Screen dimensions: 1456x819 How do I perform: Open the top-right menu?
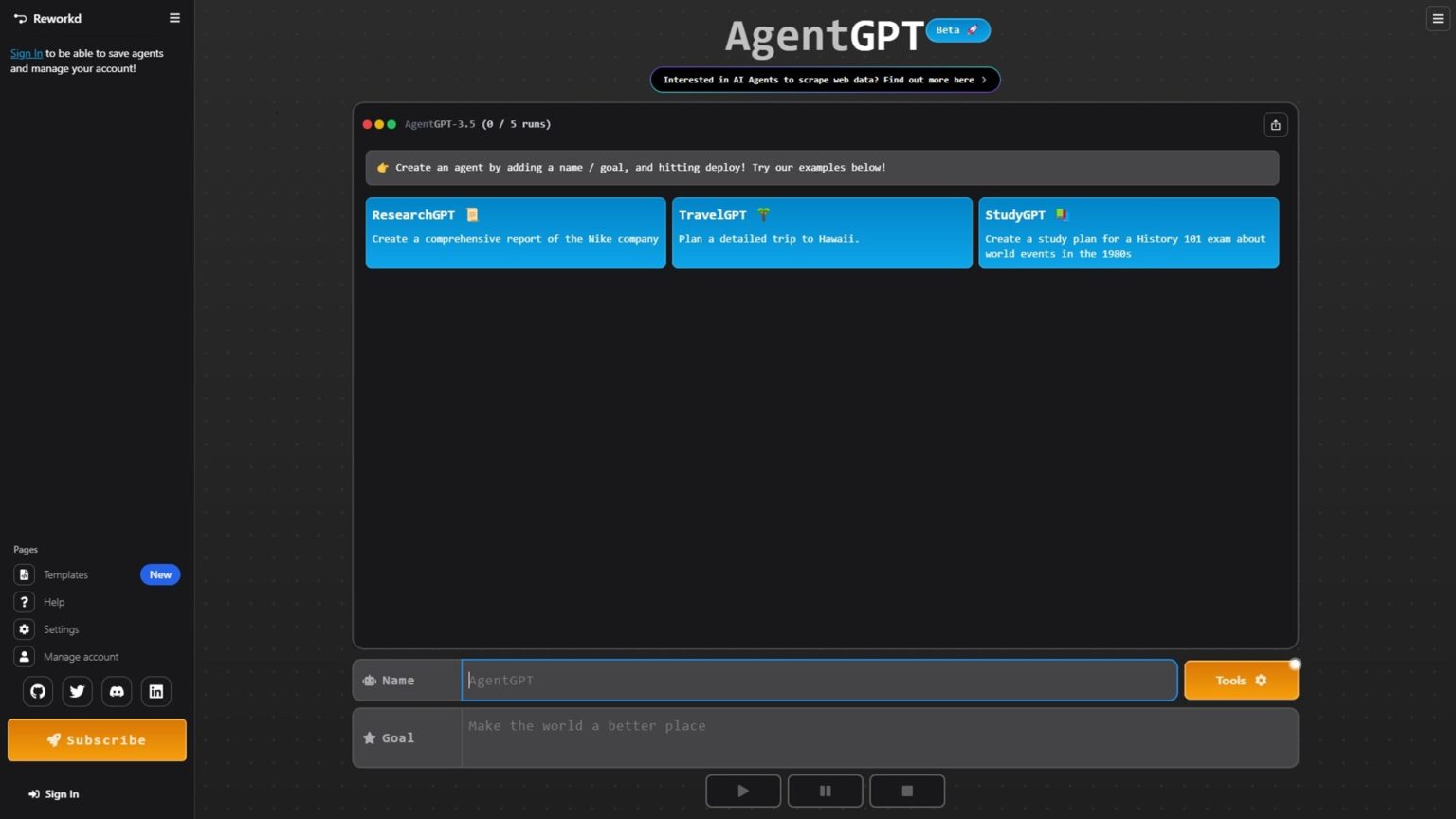coord(1437,18)
